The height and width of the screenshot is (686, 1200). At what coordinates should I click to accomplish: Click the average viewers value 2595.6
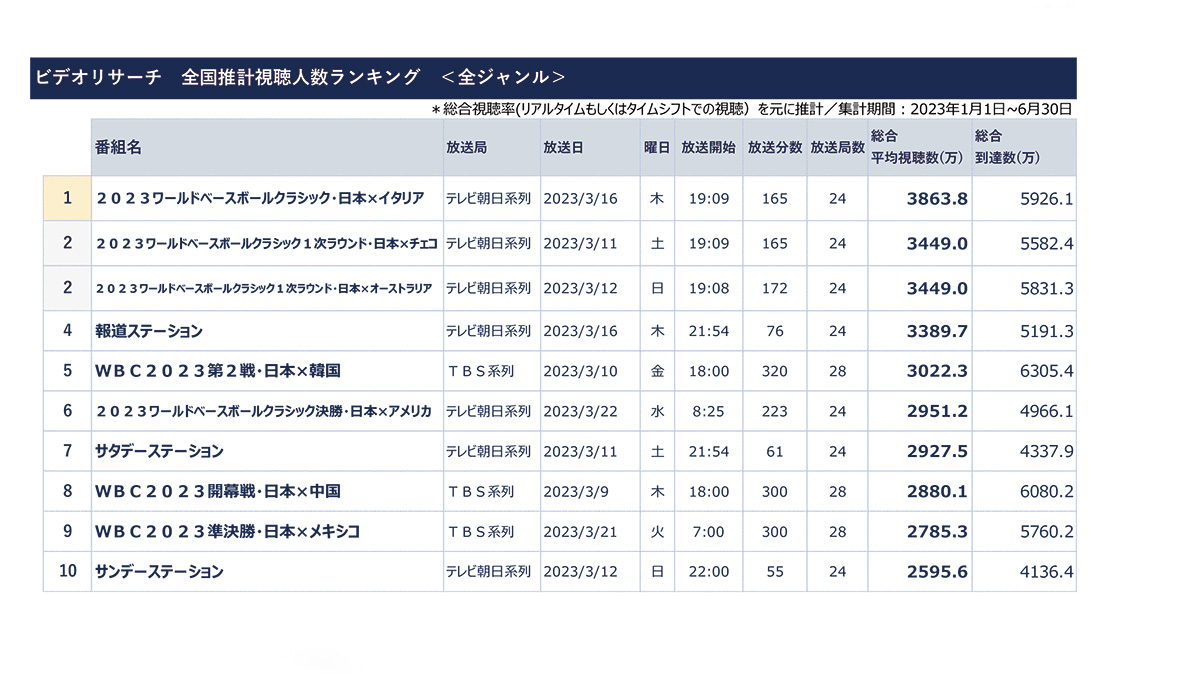[937, 572]
